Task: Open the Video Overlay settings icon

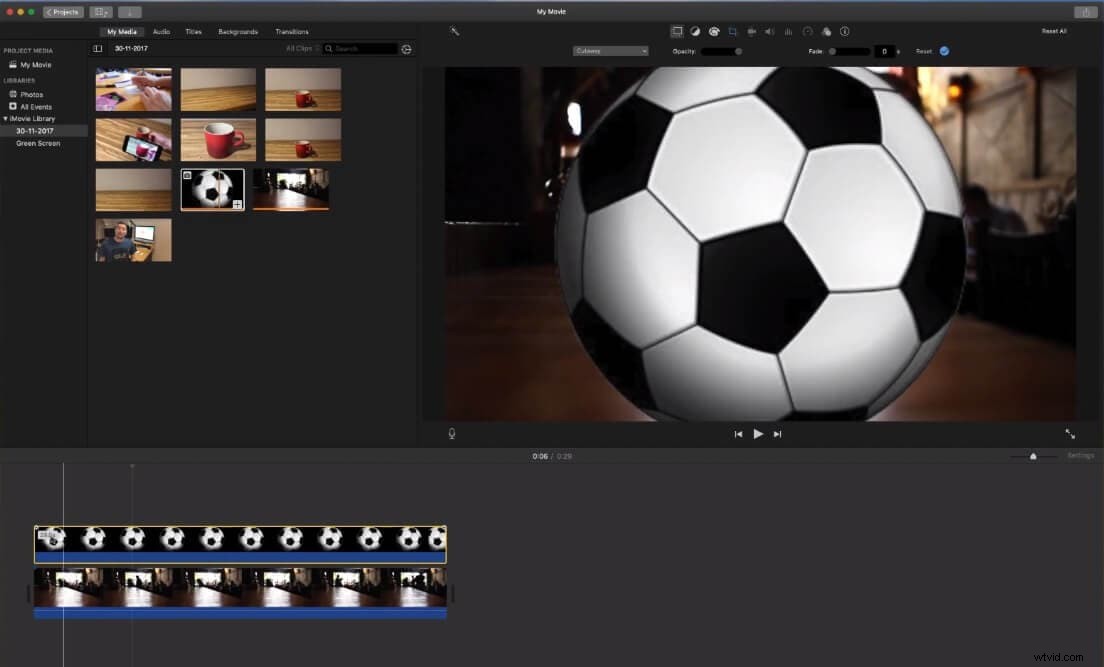Action: point(677,31)
